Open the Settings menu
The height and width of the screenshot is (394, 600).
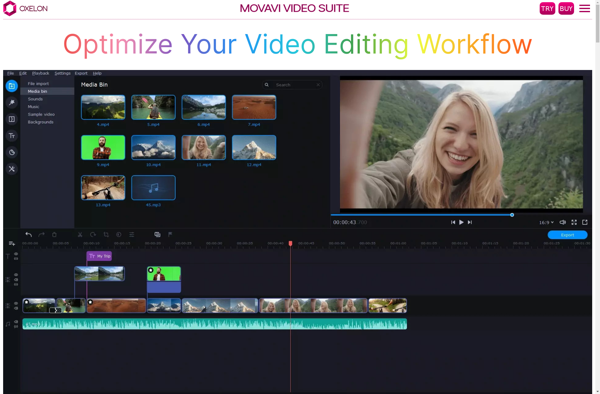click(62, 73)
